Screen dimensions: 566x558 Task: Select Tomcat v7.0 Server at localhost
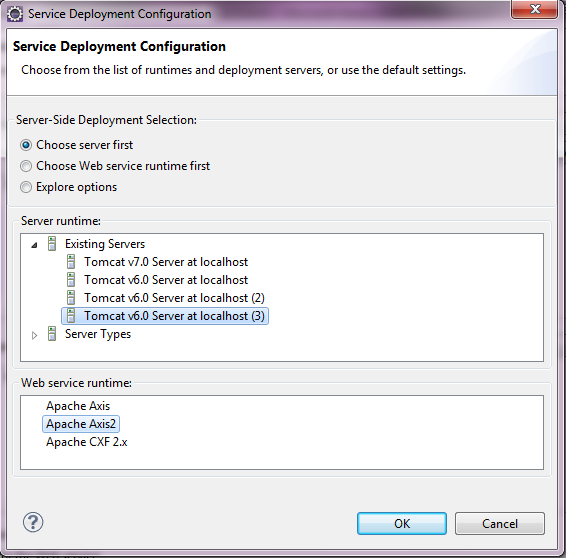click(x=166, y=262)
